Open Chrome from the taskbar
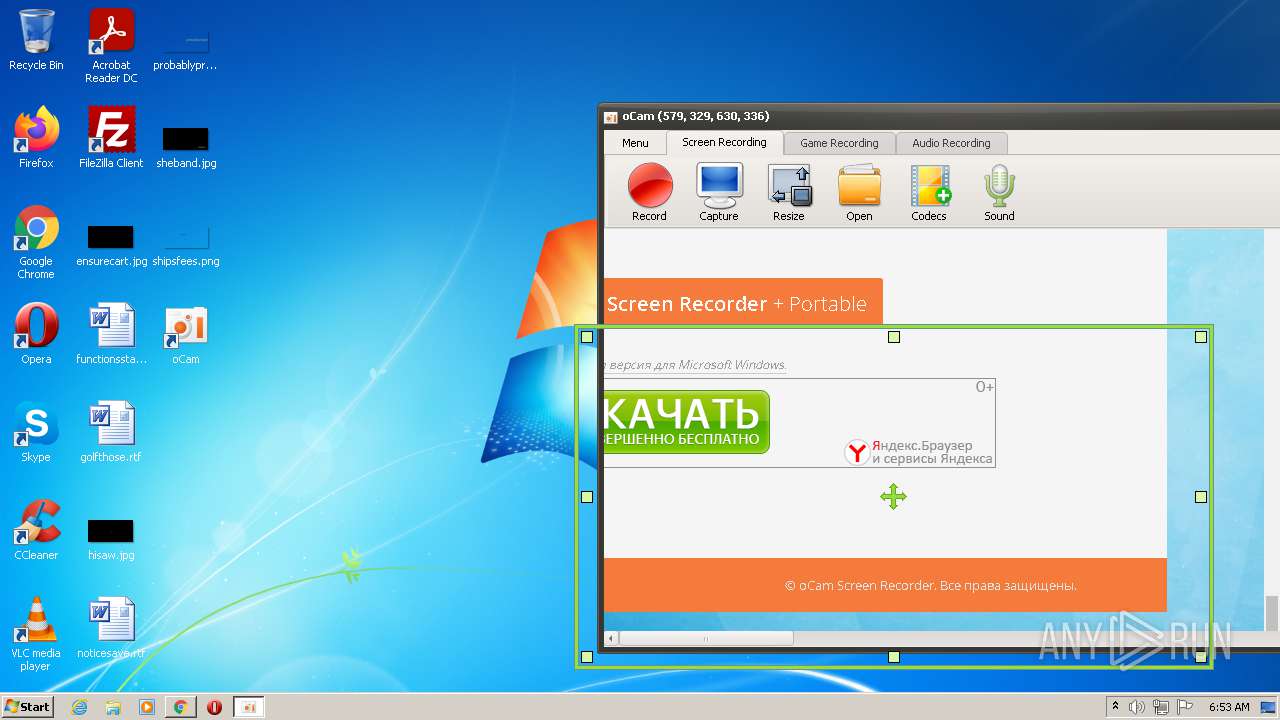Viewport: 1280px width, 720px height. [180, 707]
